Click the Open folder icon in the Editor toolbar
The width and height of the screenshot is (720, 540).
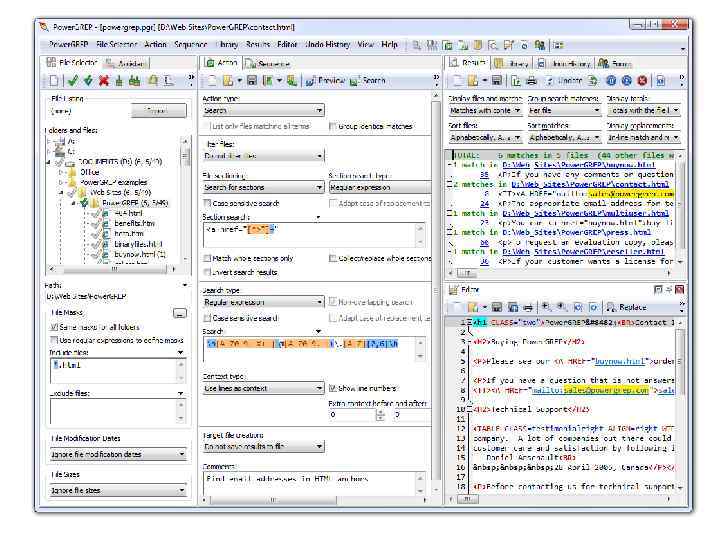coord(472,307)
